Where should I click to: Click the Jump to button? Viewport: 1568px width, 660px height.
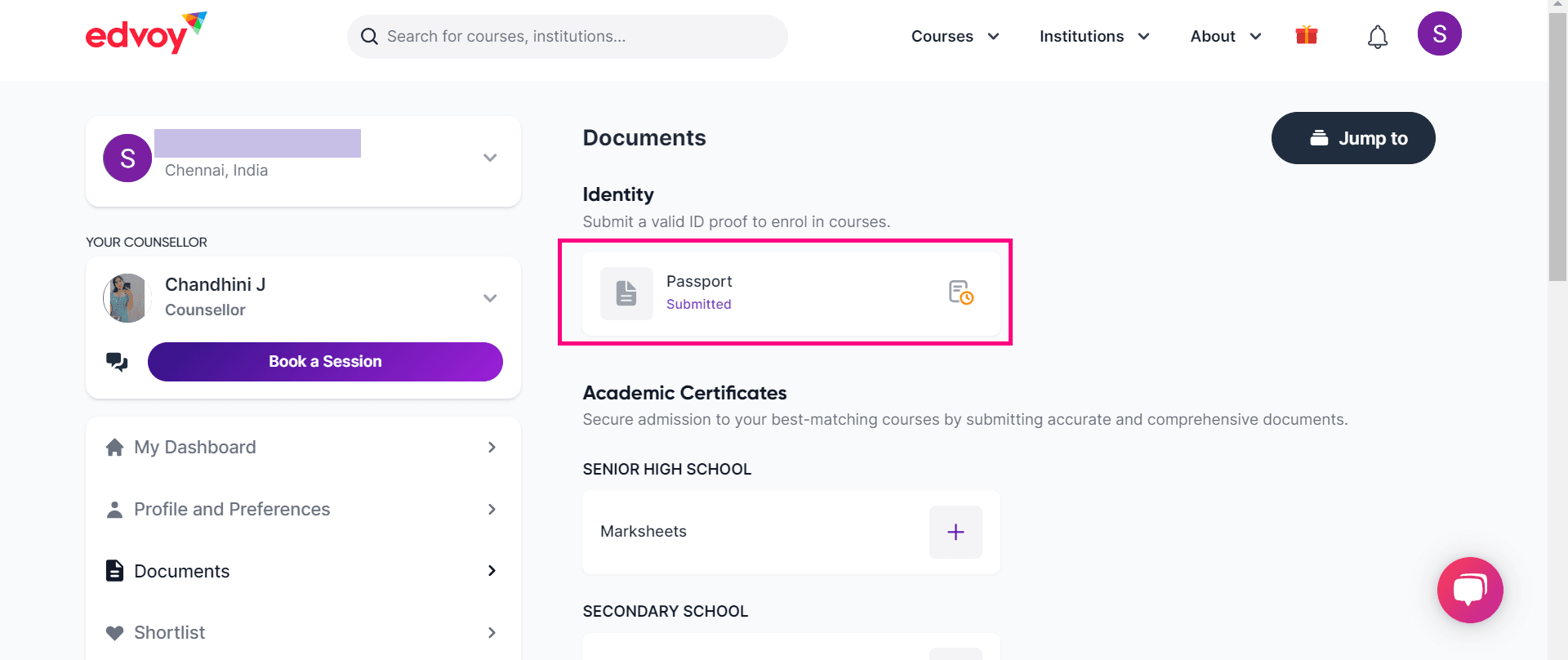1353,138
